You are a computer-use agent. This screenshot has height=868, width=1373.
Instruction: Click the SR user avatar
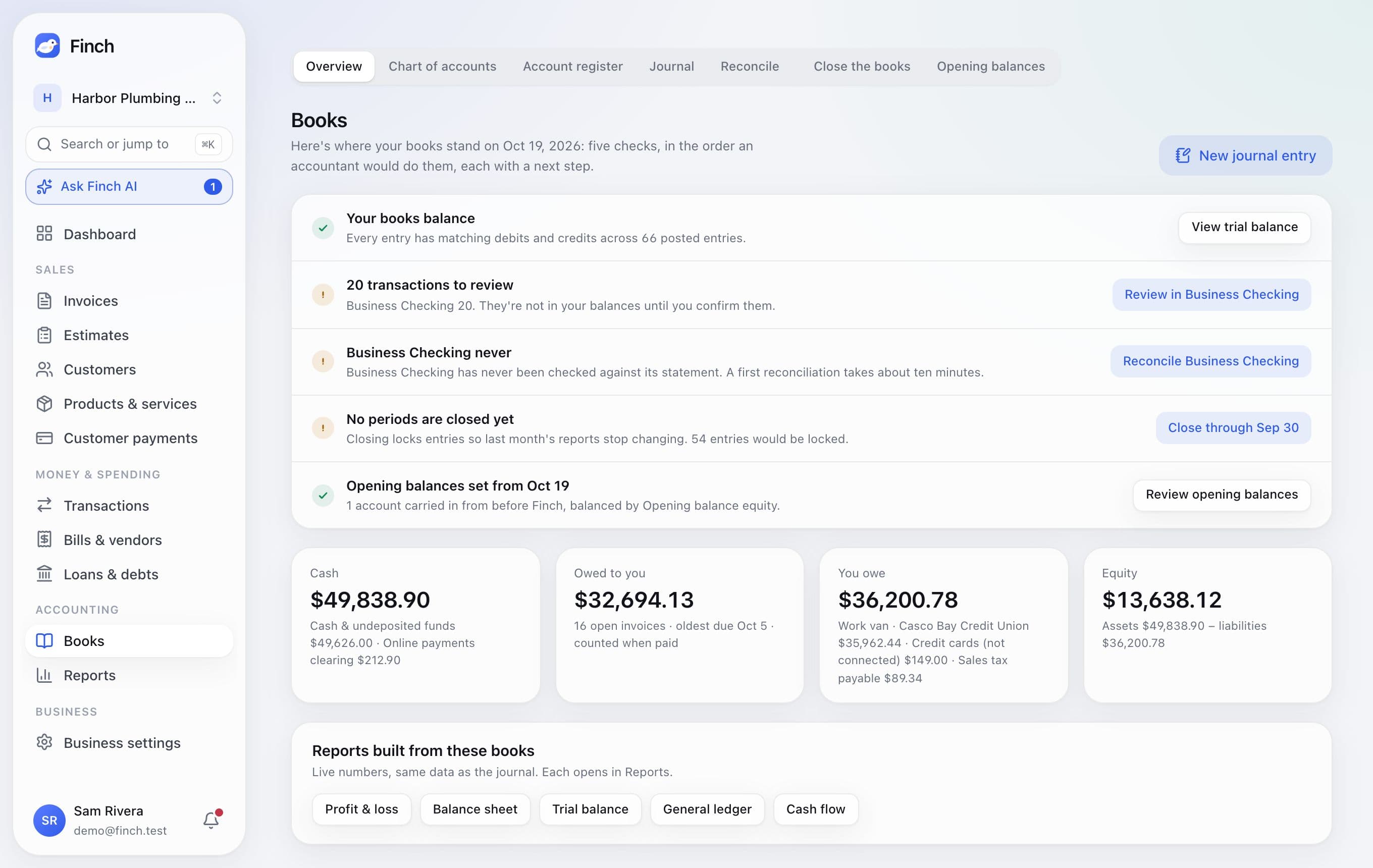point(49,820)
